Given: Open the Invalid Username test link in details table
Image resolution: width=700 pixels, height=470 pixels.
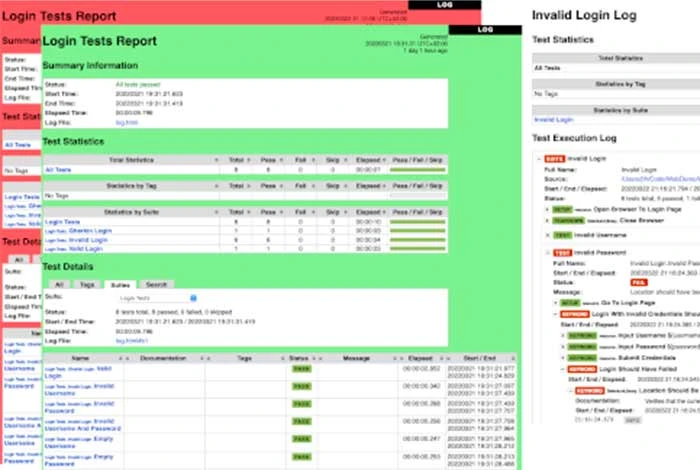Looking at the screenshot, I should point(79,390).
